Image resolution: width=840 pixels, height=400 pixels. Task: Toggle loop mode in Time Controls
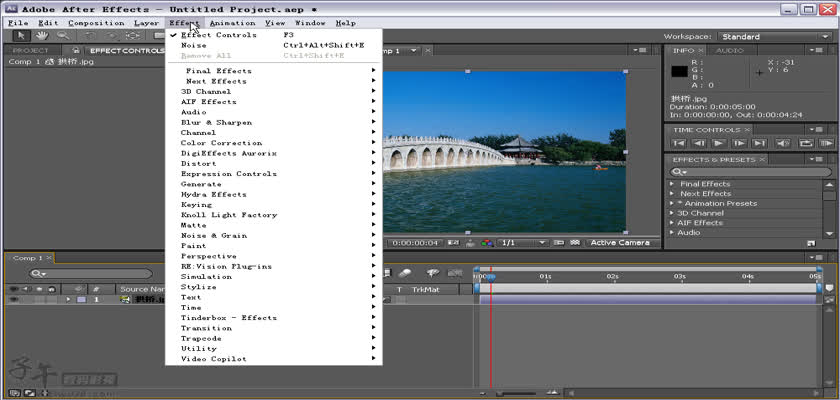tap(806, 143)
